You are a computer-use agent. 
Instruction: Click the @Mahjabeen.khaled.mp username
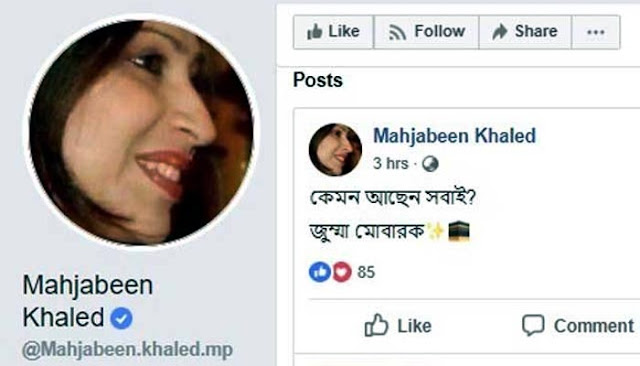pyautogui.click(x=127, y=350)
